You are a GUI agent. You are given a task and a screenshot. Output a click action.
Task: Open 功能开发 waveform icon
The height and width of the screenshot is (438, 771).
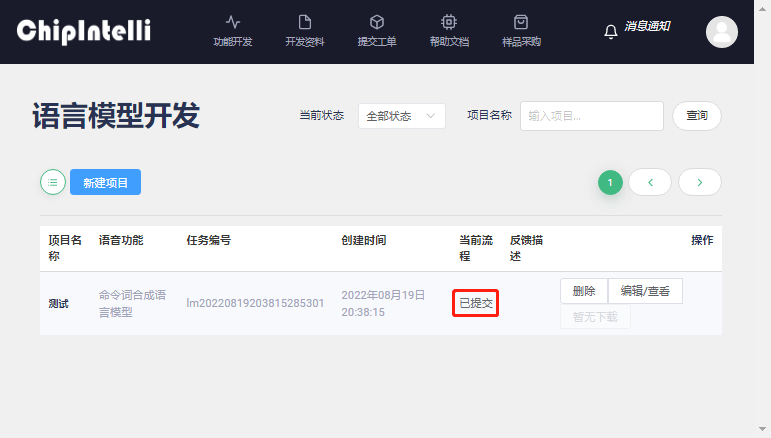(233, 22)
